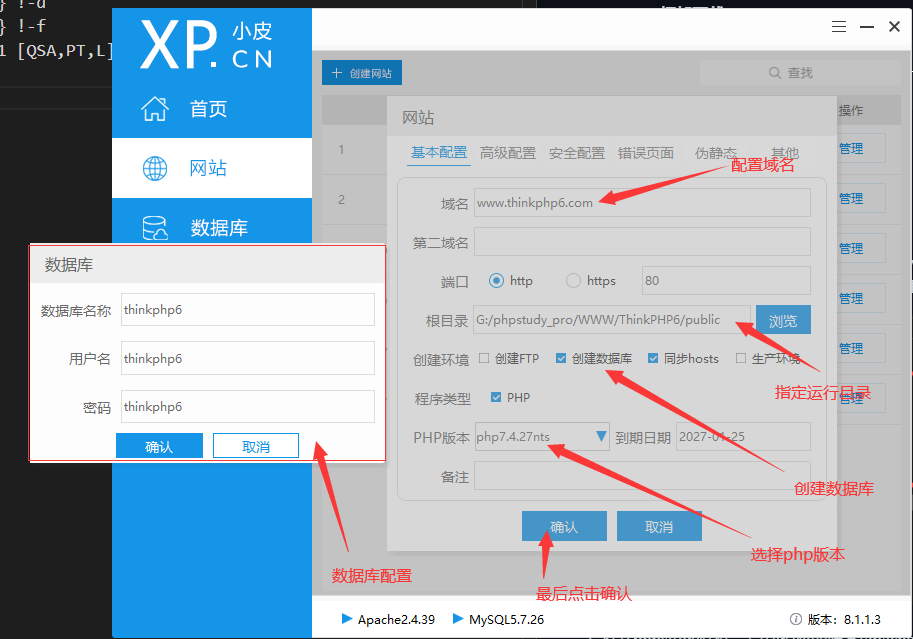Select the http radio button
The width and height of the screenshot is (913, 639).
(496, 281)
